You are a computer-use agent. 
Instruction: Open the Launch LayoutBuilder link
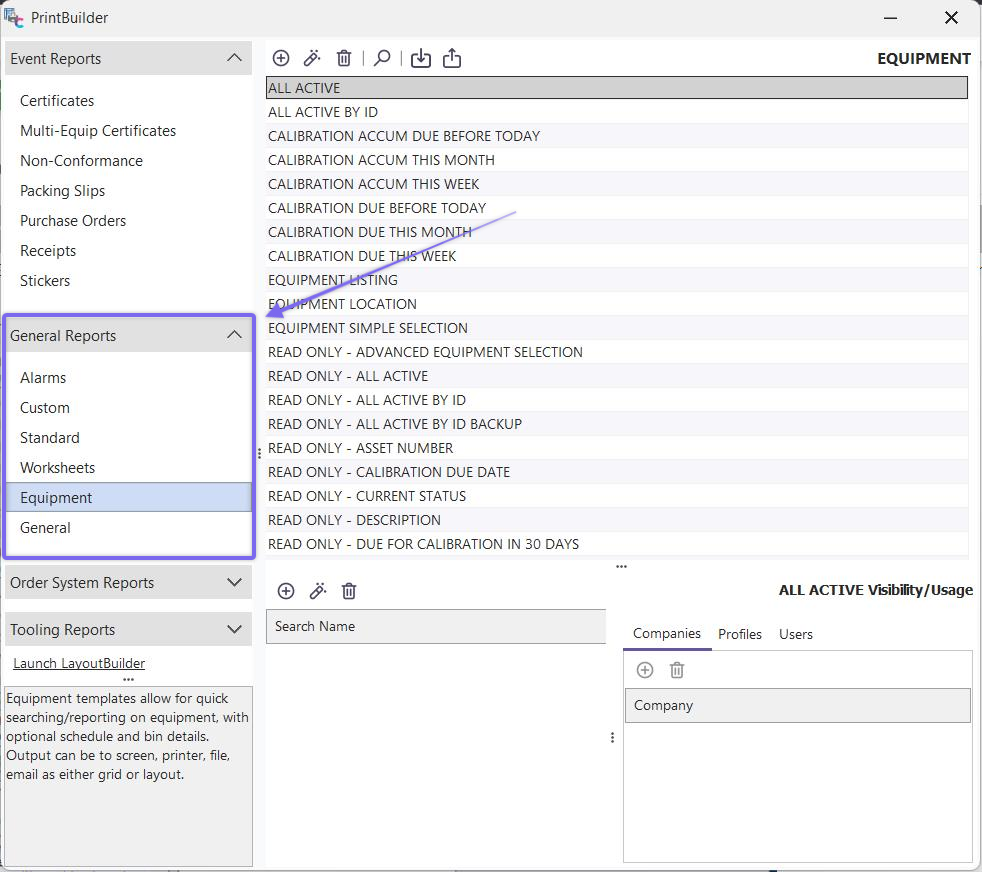click(79, 663)
